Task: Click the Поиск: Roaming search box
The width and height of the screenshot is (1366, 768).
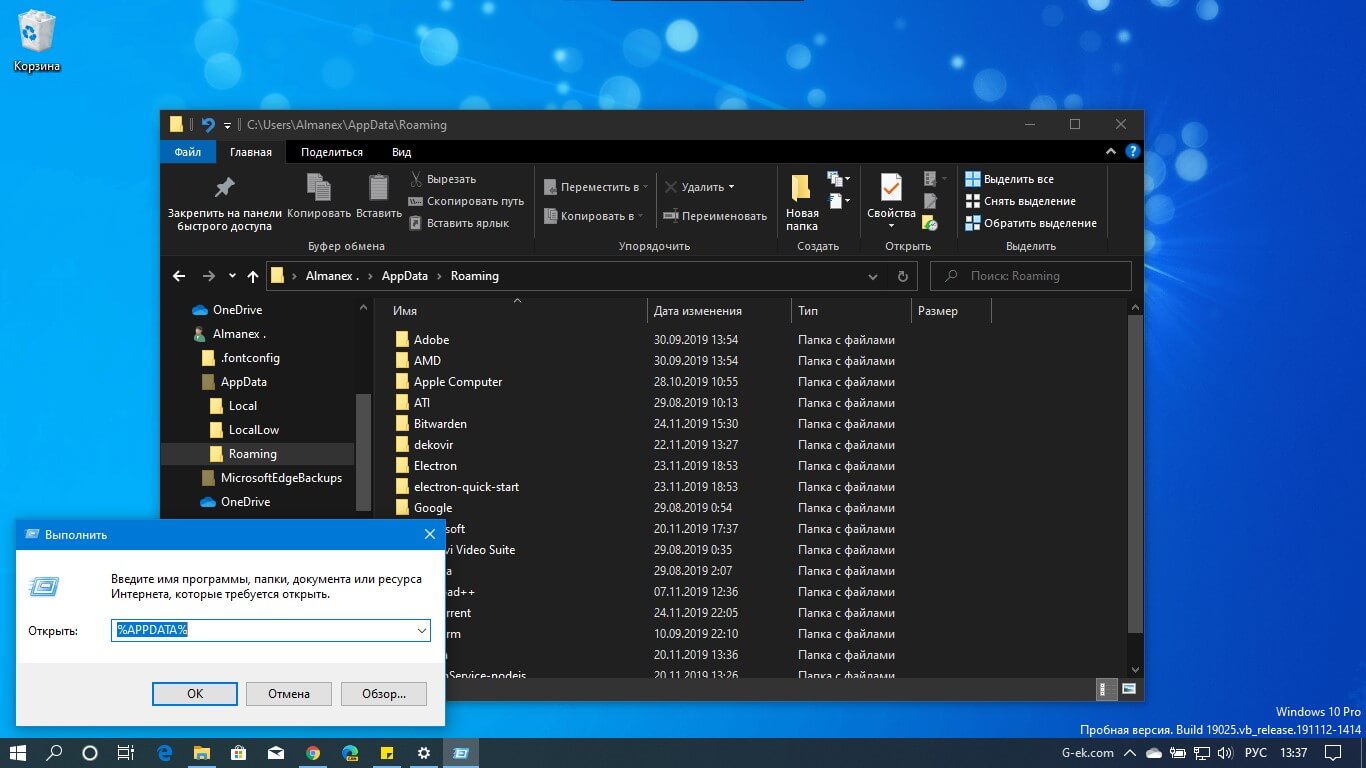Action: (x=1031, y=276)
